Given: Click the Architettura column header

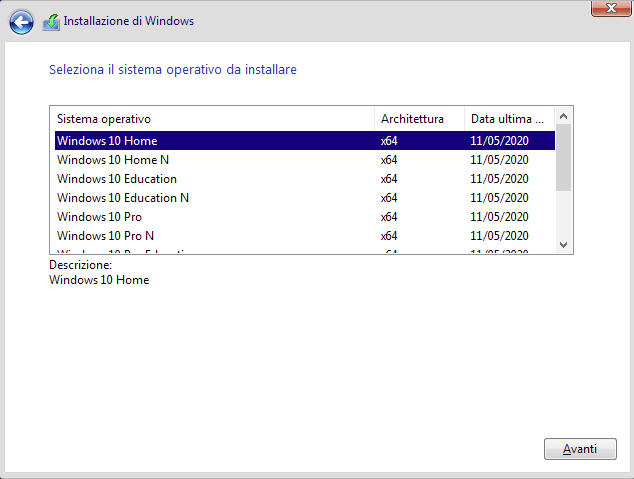Looking at the screenshot, I should [420, 119].
